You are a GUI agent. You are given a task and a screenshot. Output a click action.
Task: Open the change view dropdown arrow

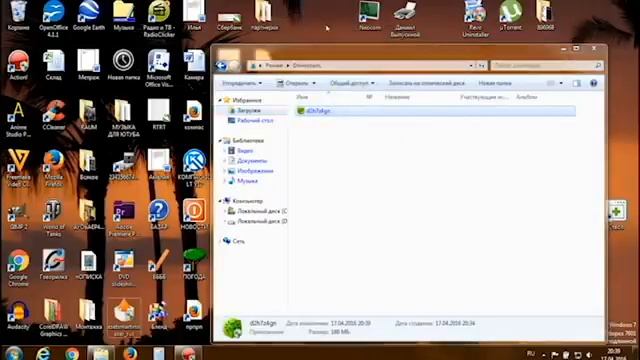561,83
